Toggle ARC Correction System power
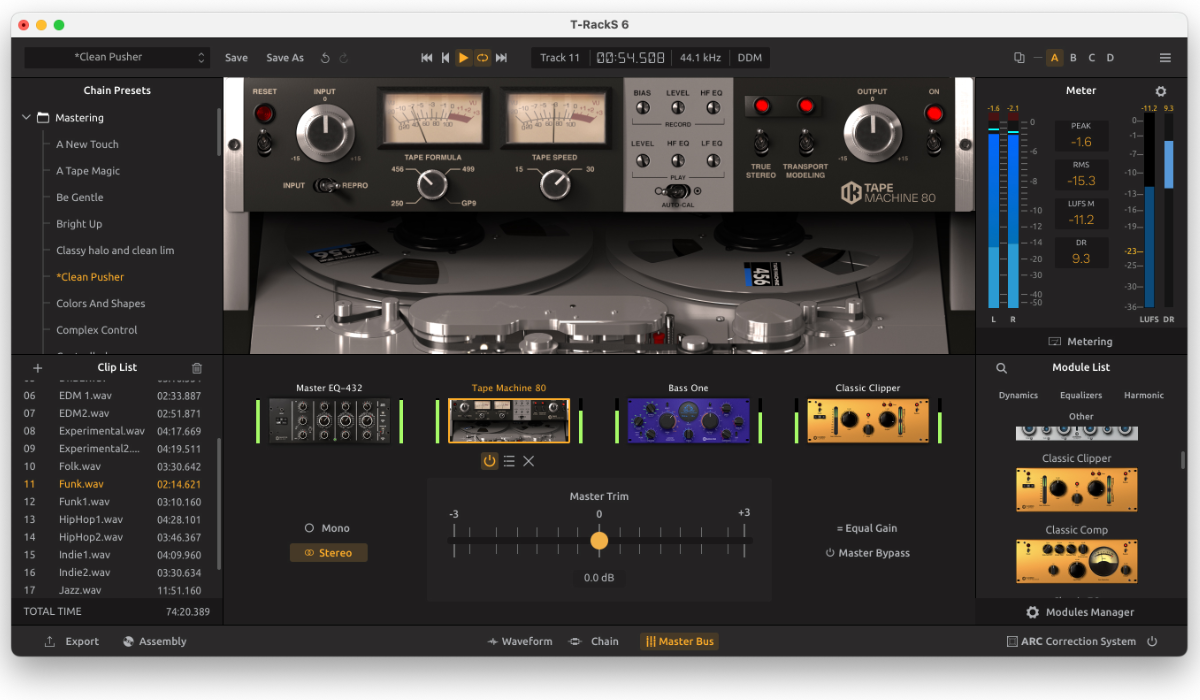 tap(1152, 642)
